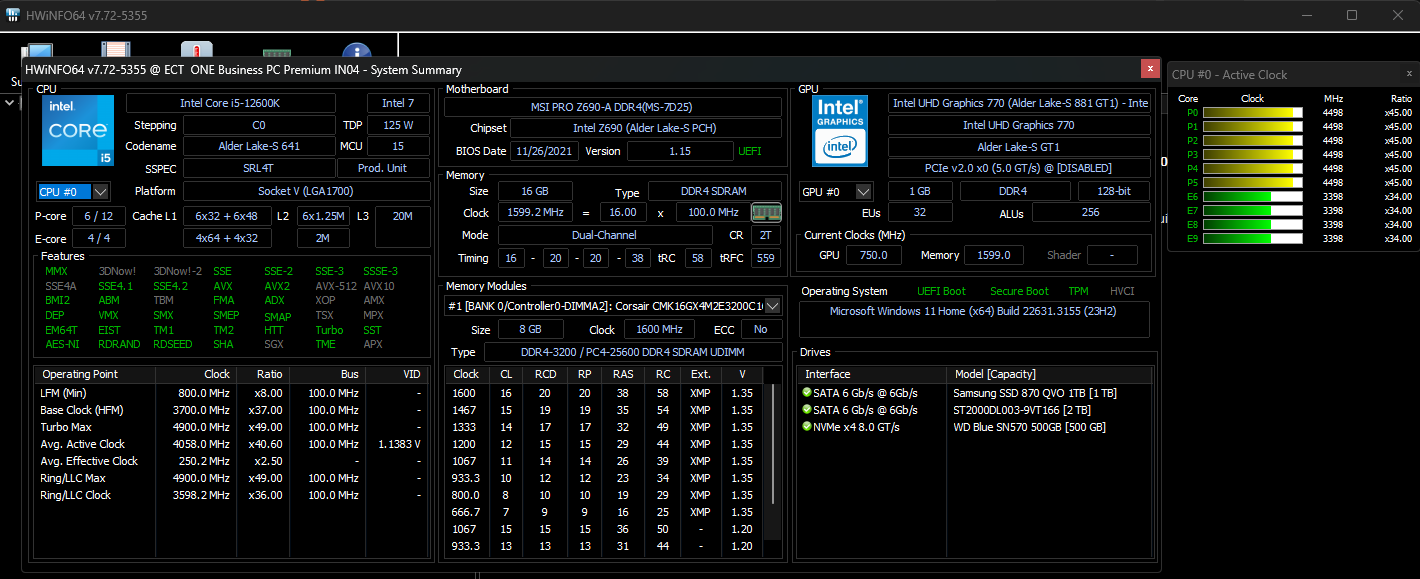
Task: Click the RCD column header in timings table
Action: (x=545, y=374)
